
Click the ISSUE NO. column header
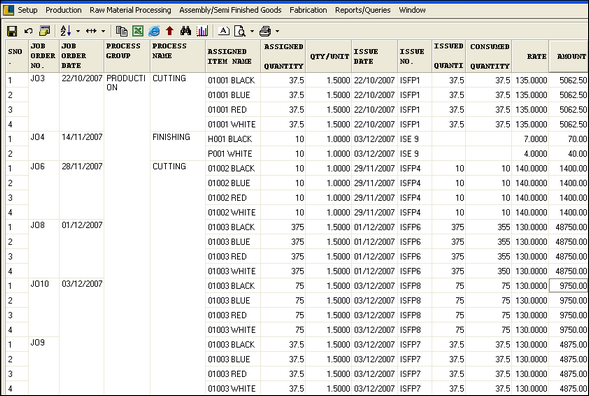tap(415, 56)
